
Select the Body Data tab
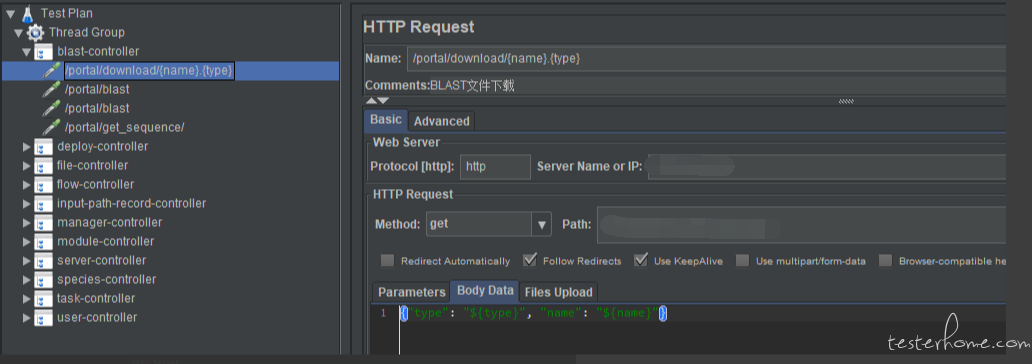(485, 291)
